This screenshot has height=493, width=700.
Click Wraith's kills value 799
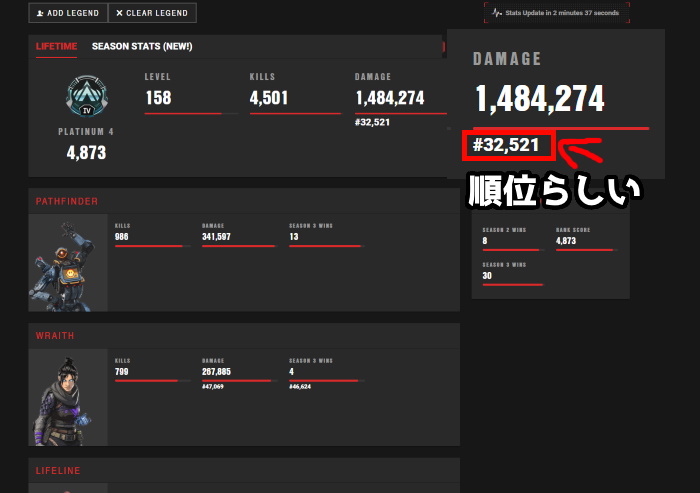pyautogui.click(x=121, y=372)
